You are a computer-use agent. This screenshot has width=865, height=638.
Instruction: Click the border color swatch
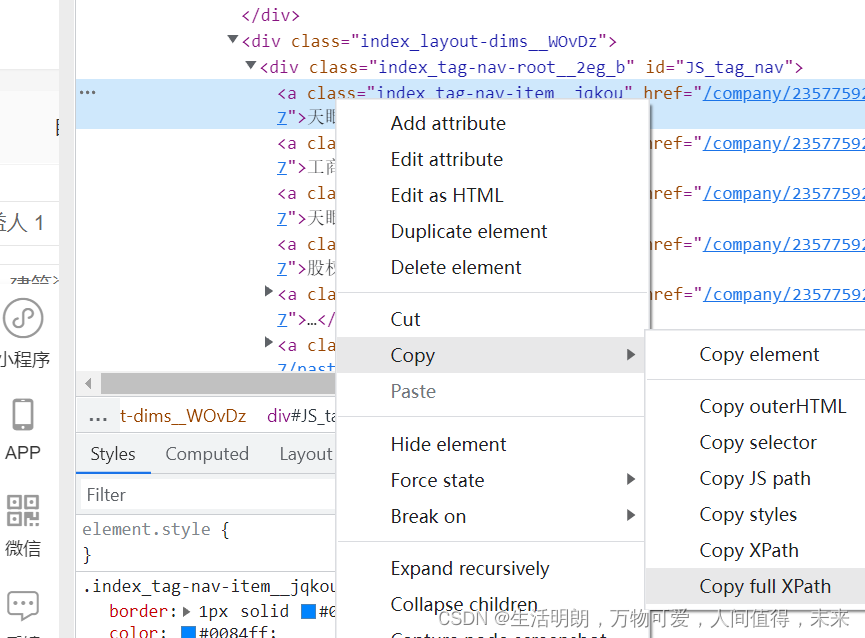point(308,611)
